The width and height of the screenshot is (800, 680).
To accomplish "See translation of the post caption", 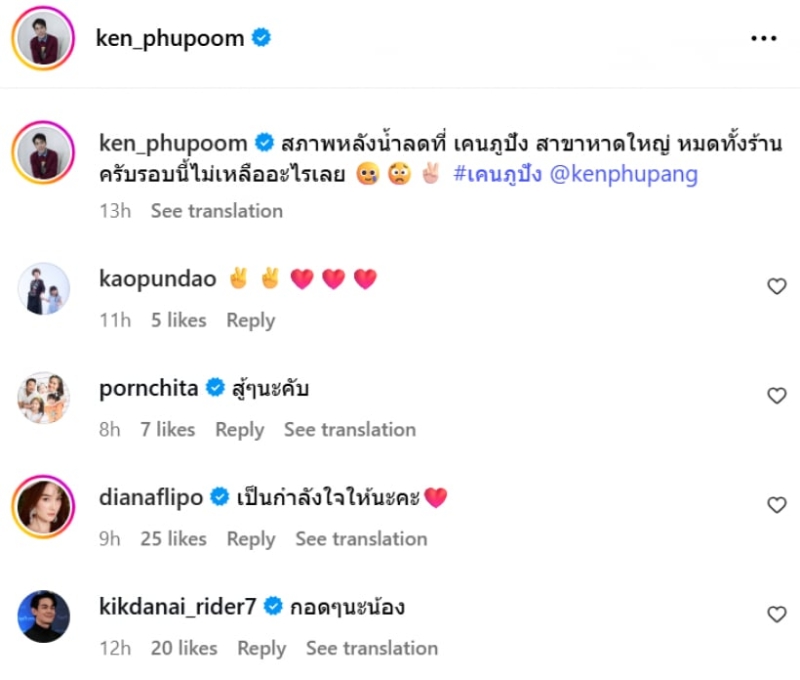I will click(x=217, y=211).
